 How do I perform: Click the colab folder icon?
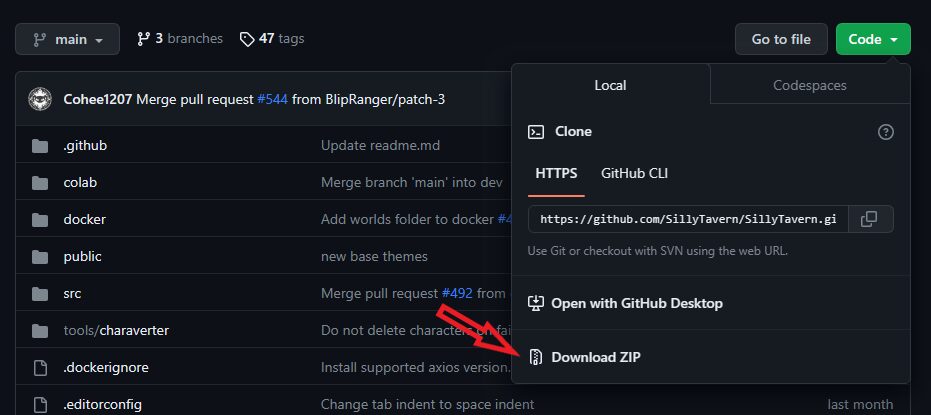[x=40, y=182]
